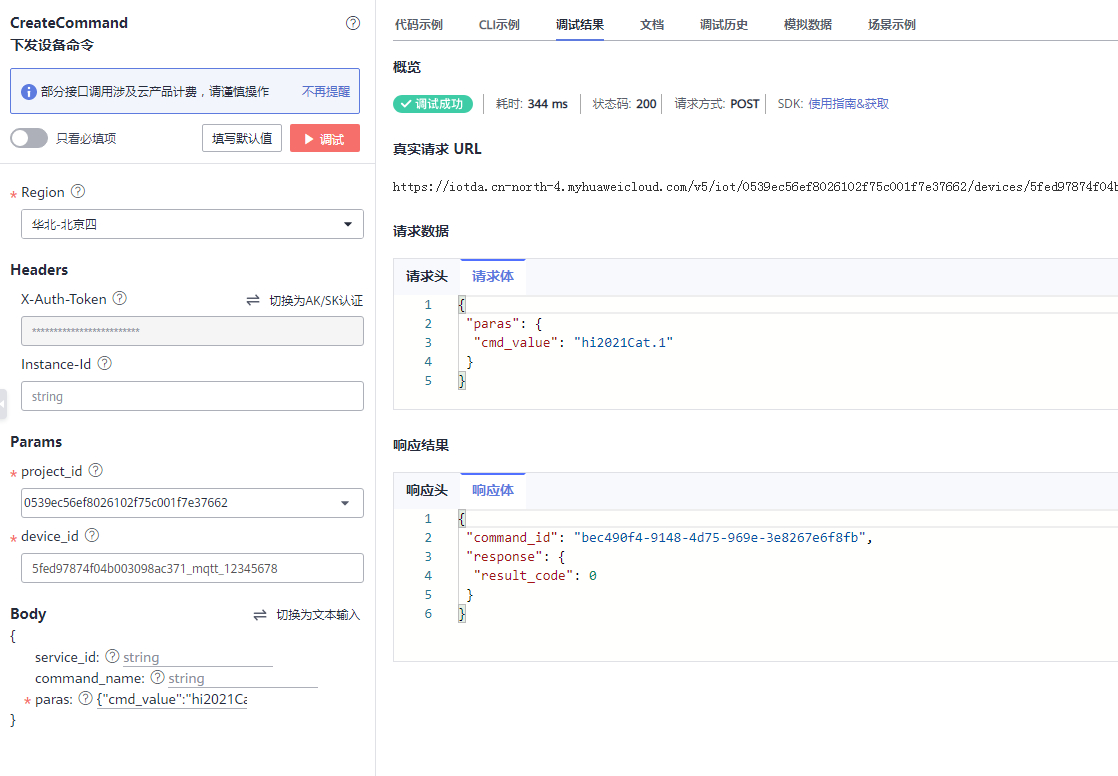Image resolution: width=1118 pixels, height=776 pixels.
Task: Switch to 代码示例 tab
Action: click(419, 24)
